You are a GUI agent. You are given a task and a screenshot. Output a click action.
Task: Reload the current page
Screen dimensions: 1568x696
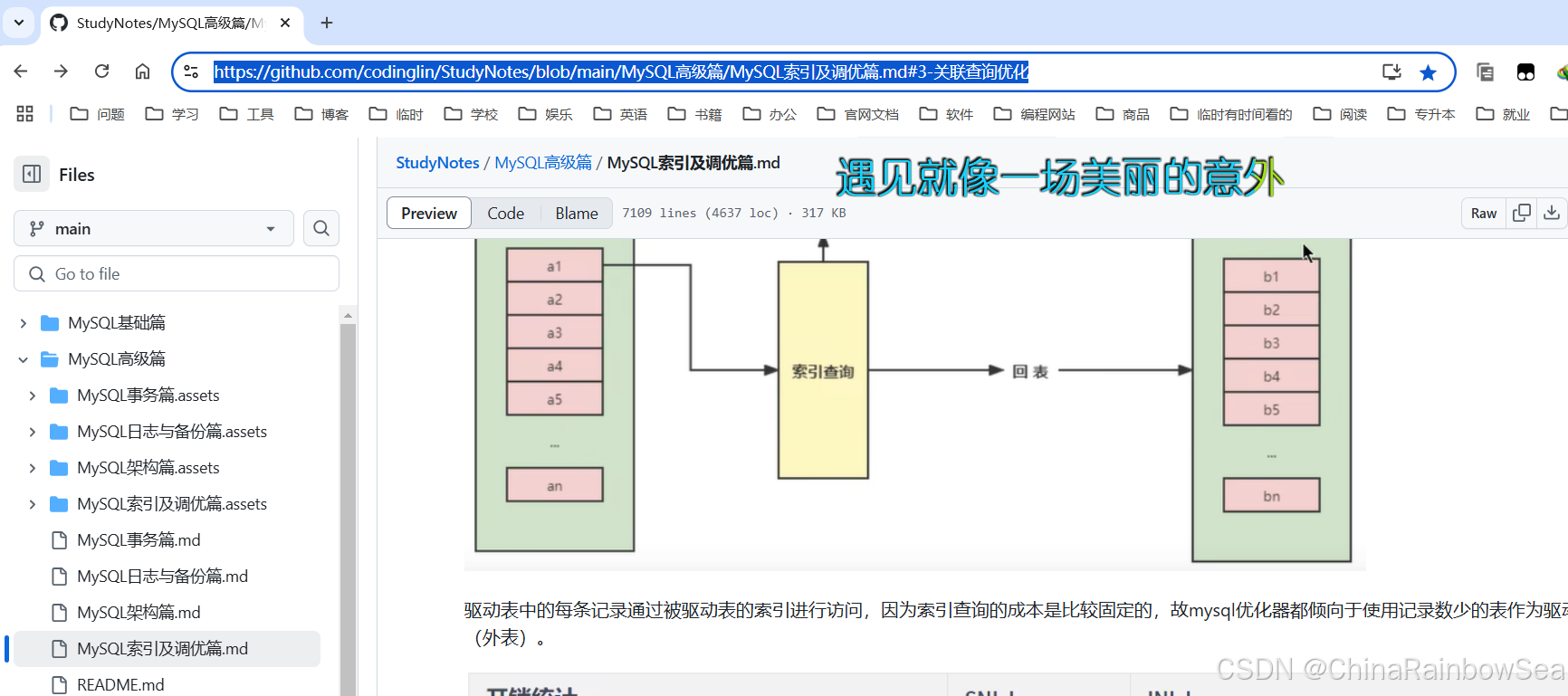click(102, 72)
